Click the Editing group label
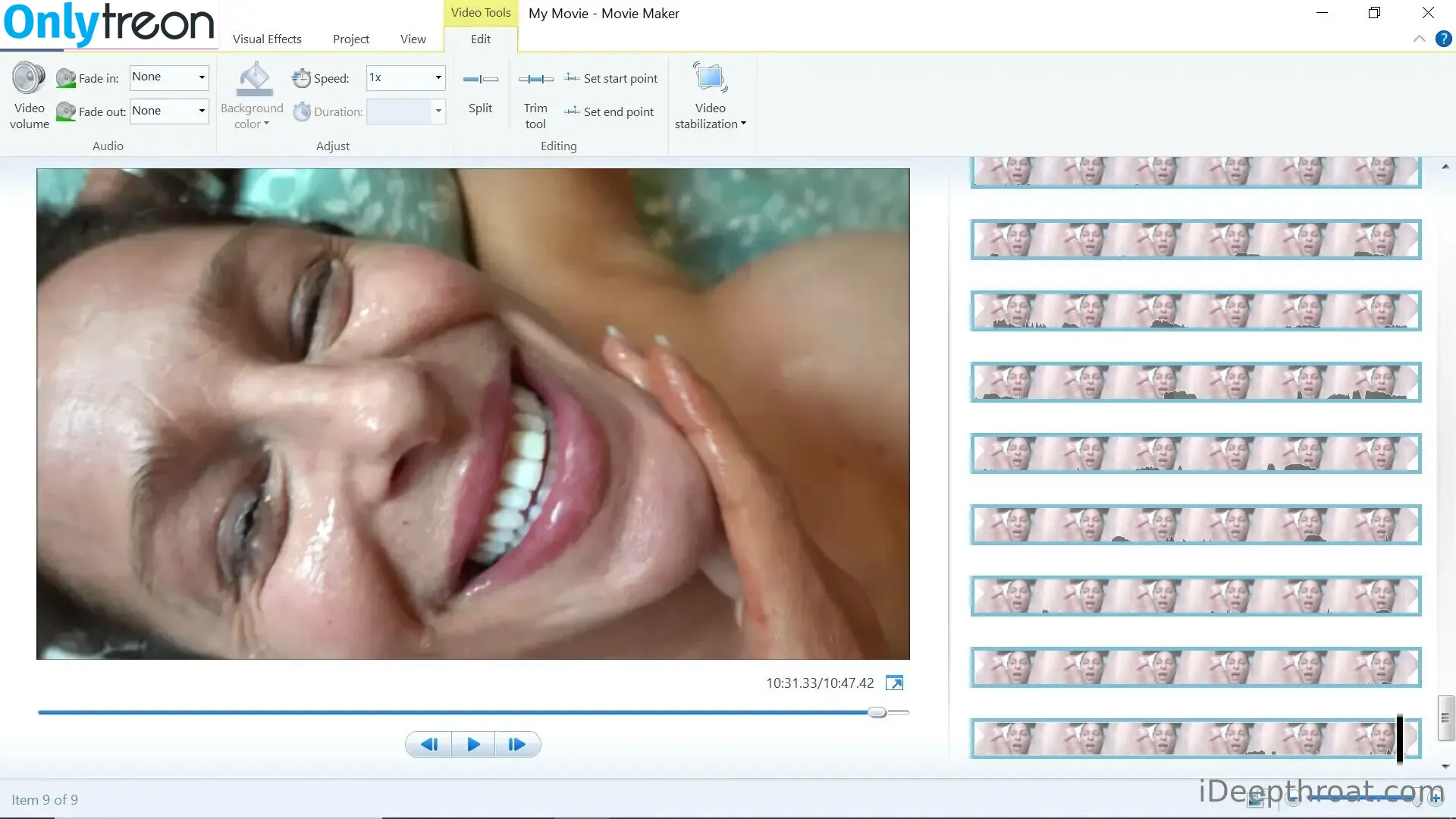1456x819 pixels. pyautogui.click(x=559, y=146)
